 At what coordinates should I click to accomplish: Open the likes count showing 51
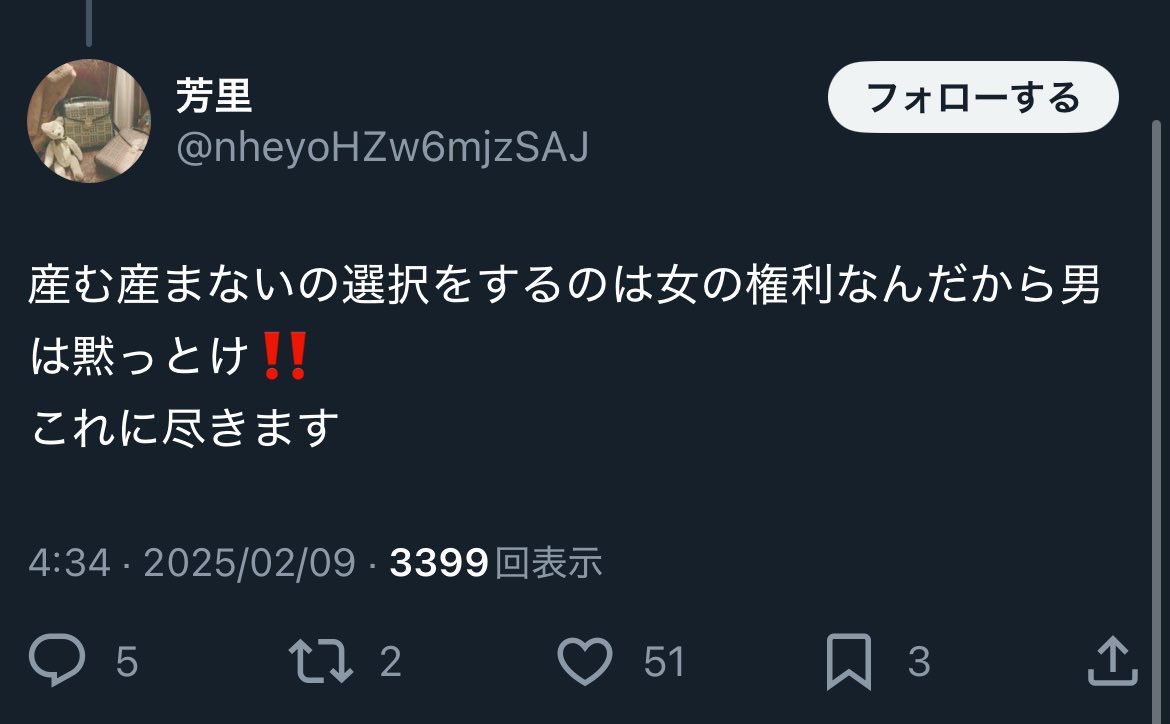coord(664,661)
